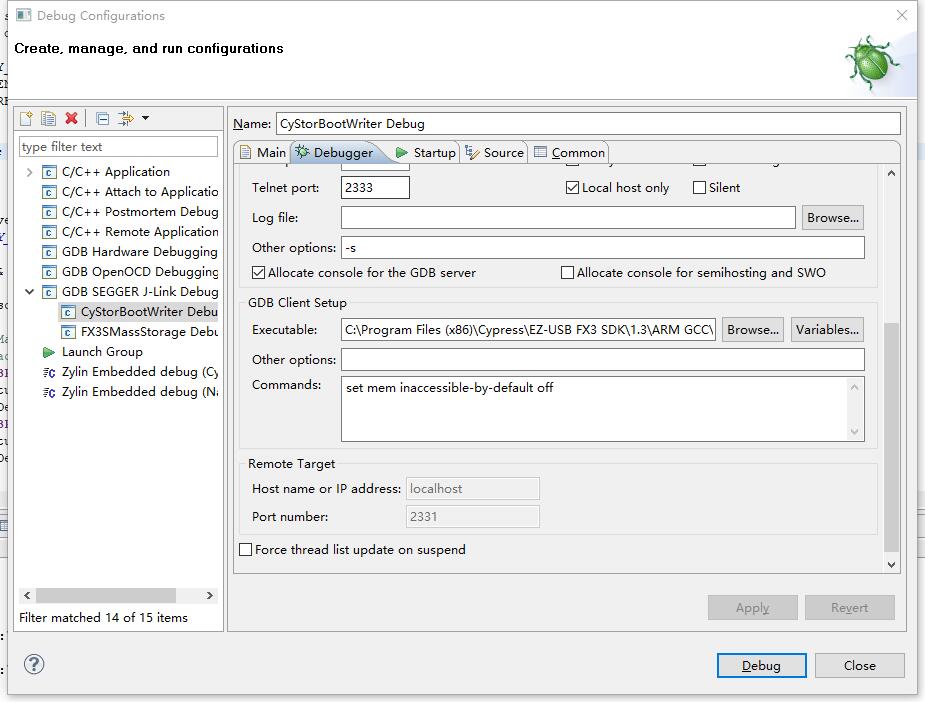Click the type filter text field
Viewport: 925px width, 702px height.
tap(119, 147)
